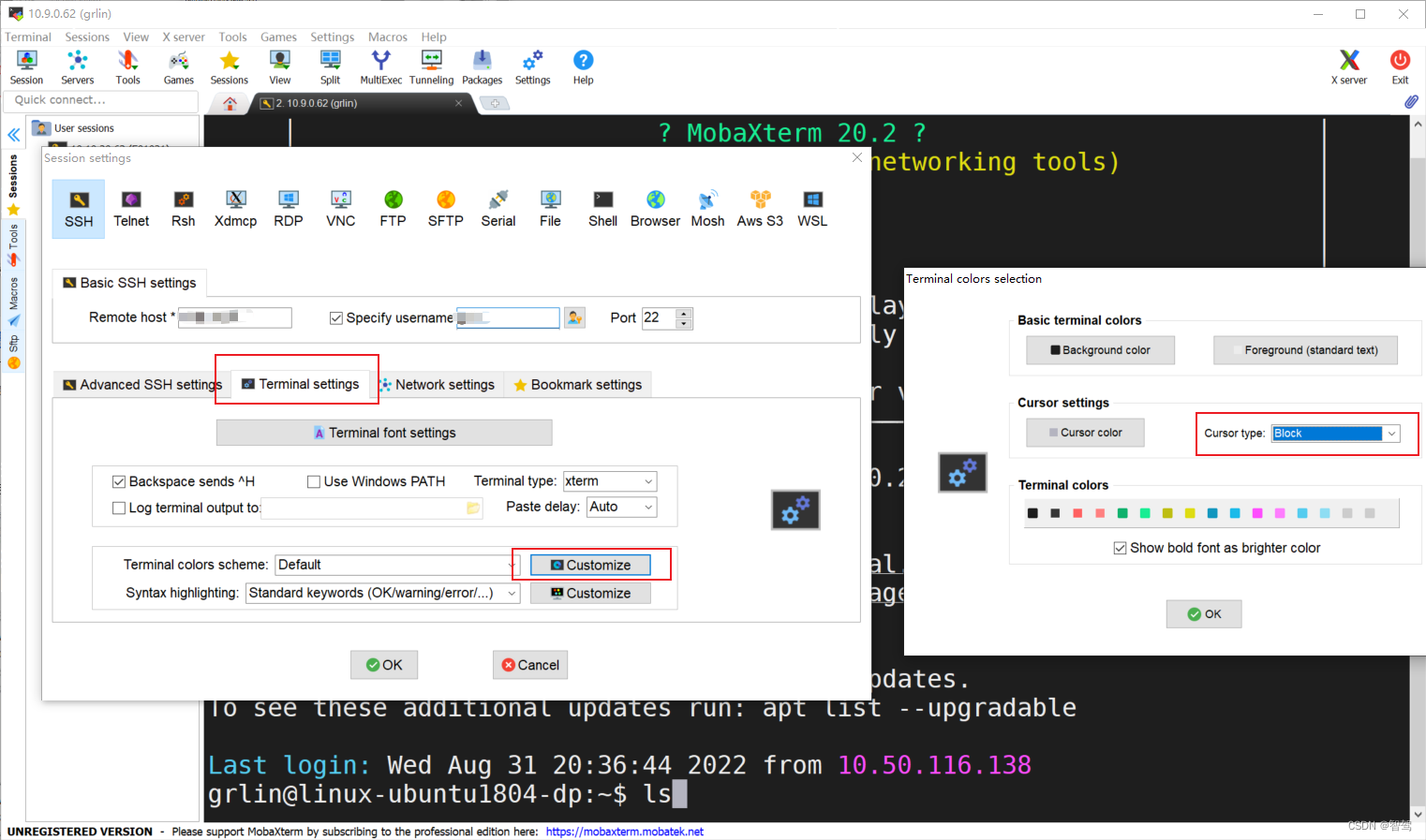Viewport: 1426px width, 840px height.
Task: Toggle the Specify username checkbox
Action: (335, 318)
